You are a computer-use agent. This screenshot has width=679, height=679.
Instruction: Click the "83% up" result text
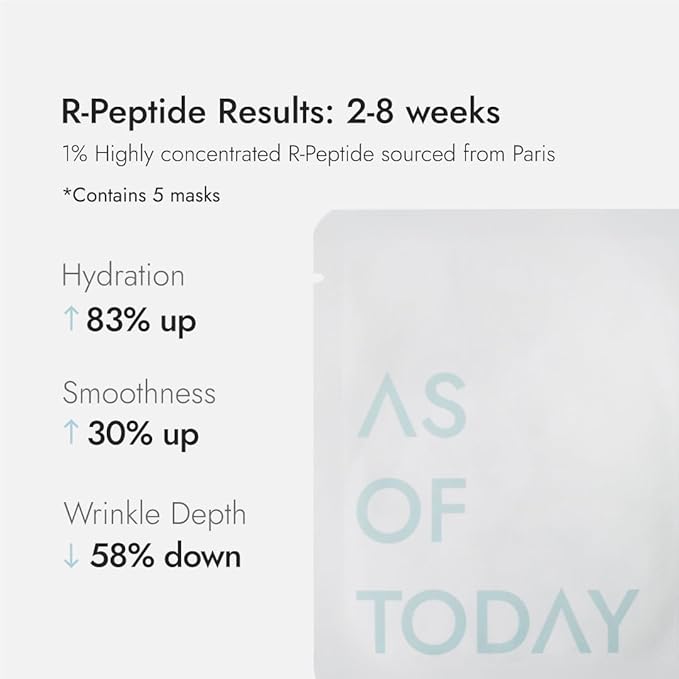[x=141, y=321]
